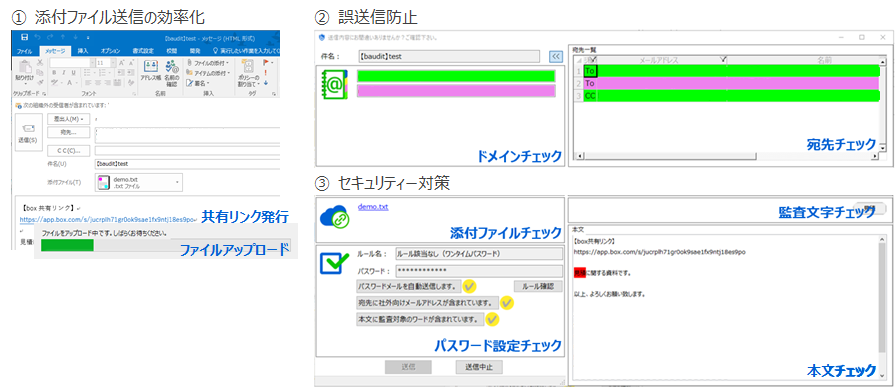Toggle check beside 本文に監査対象のワード message
This screenshot has height=388, width=895.
[492, 319]
